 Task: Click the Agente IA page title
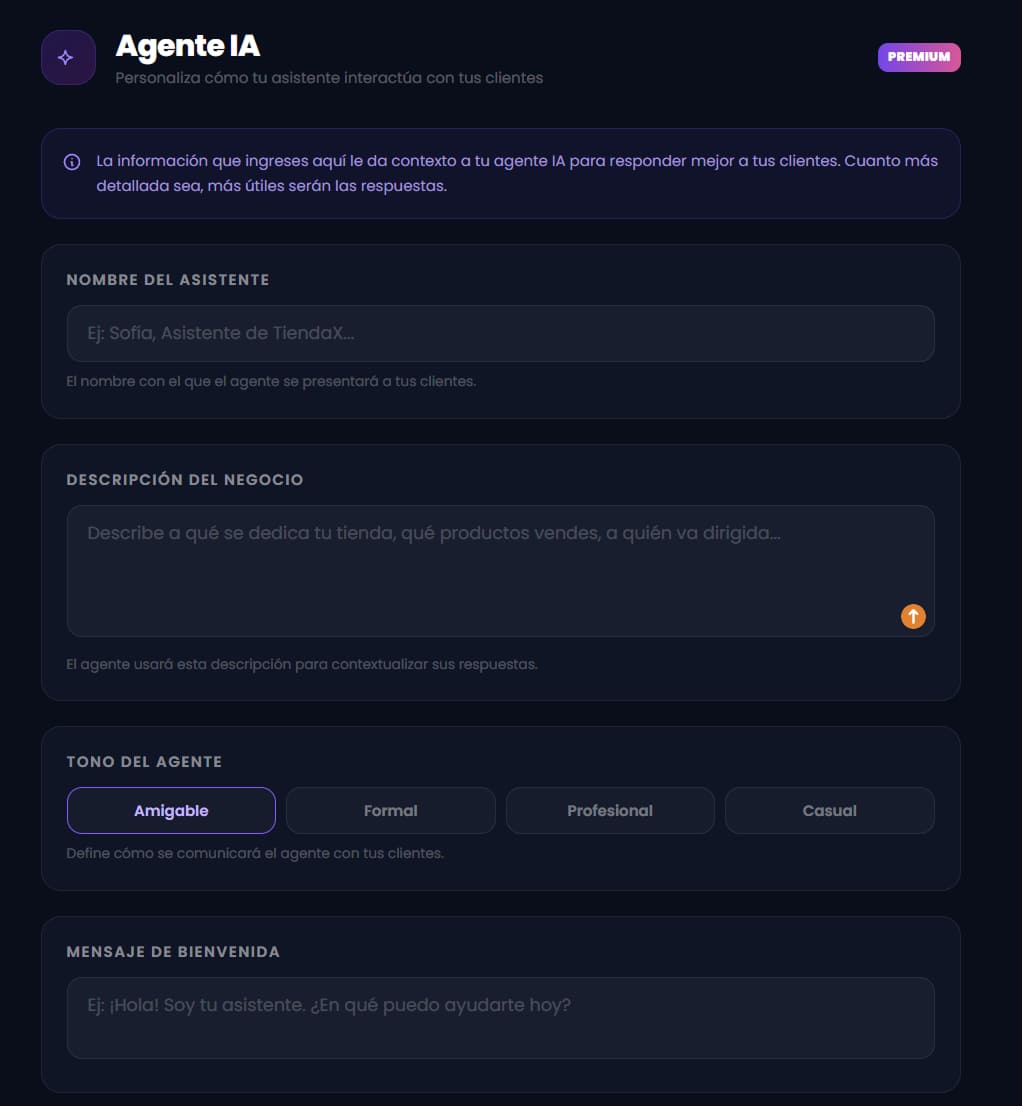click(188, 46)
